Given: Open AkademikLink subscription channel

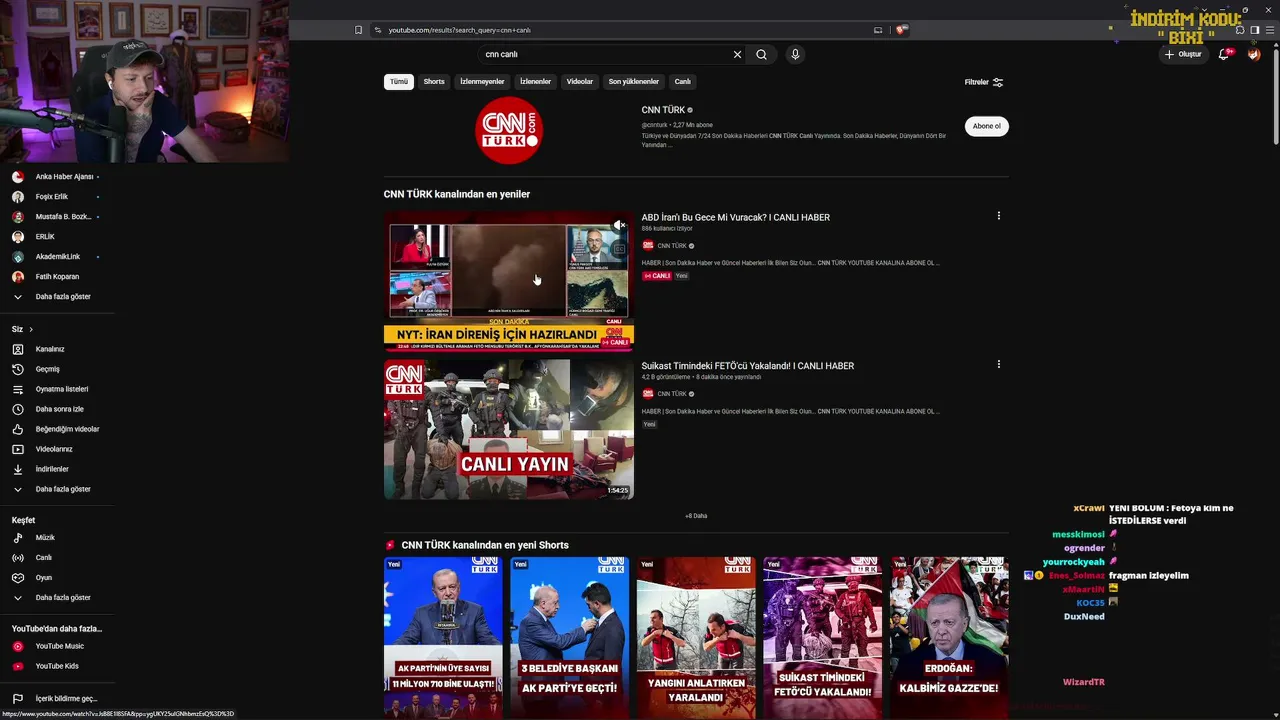Looking at the screenshot, I should pos(57,257).
